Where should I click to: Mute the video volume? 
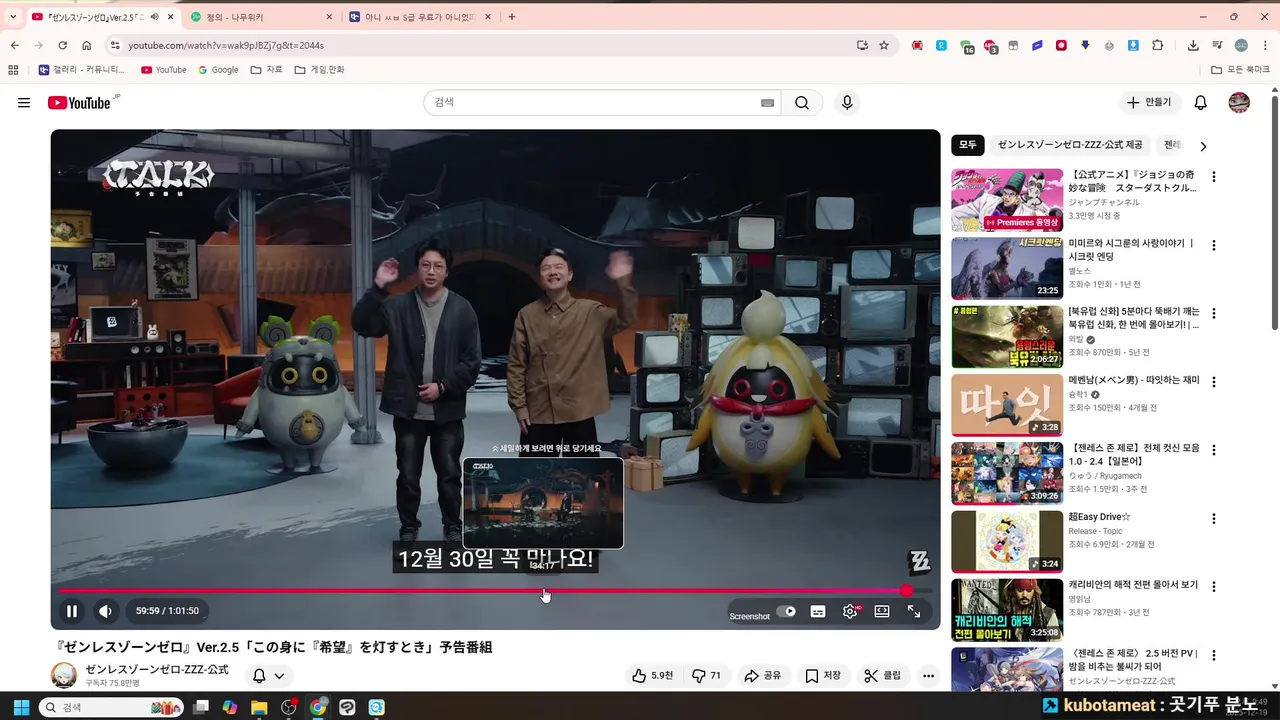105,611
